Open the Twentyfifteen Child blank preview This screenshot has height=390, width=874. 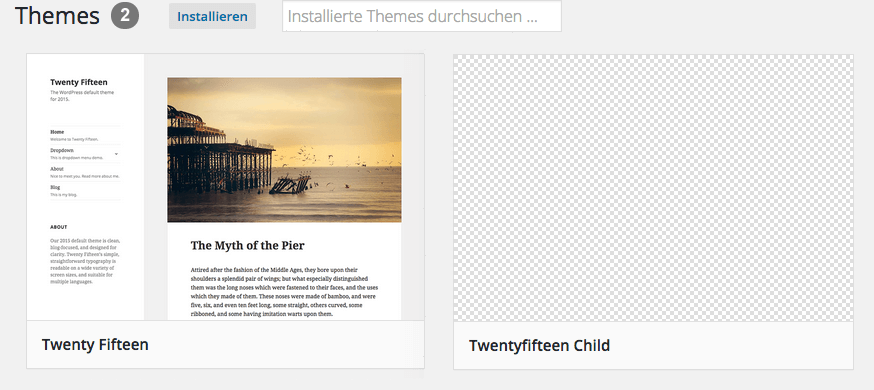(x=653, y=188)
